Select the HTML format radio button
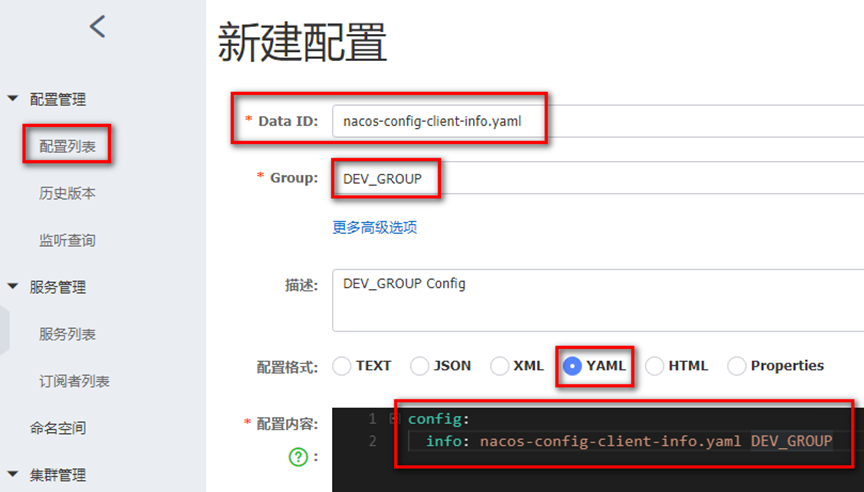This screenshot has width=864, height=492. point(654,366)
